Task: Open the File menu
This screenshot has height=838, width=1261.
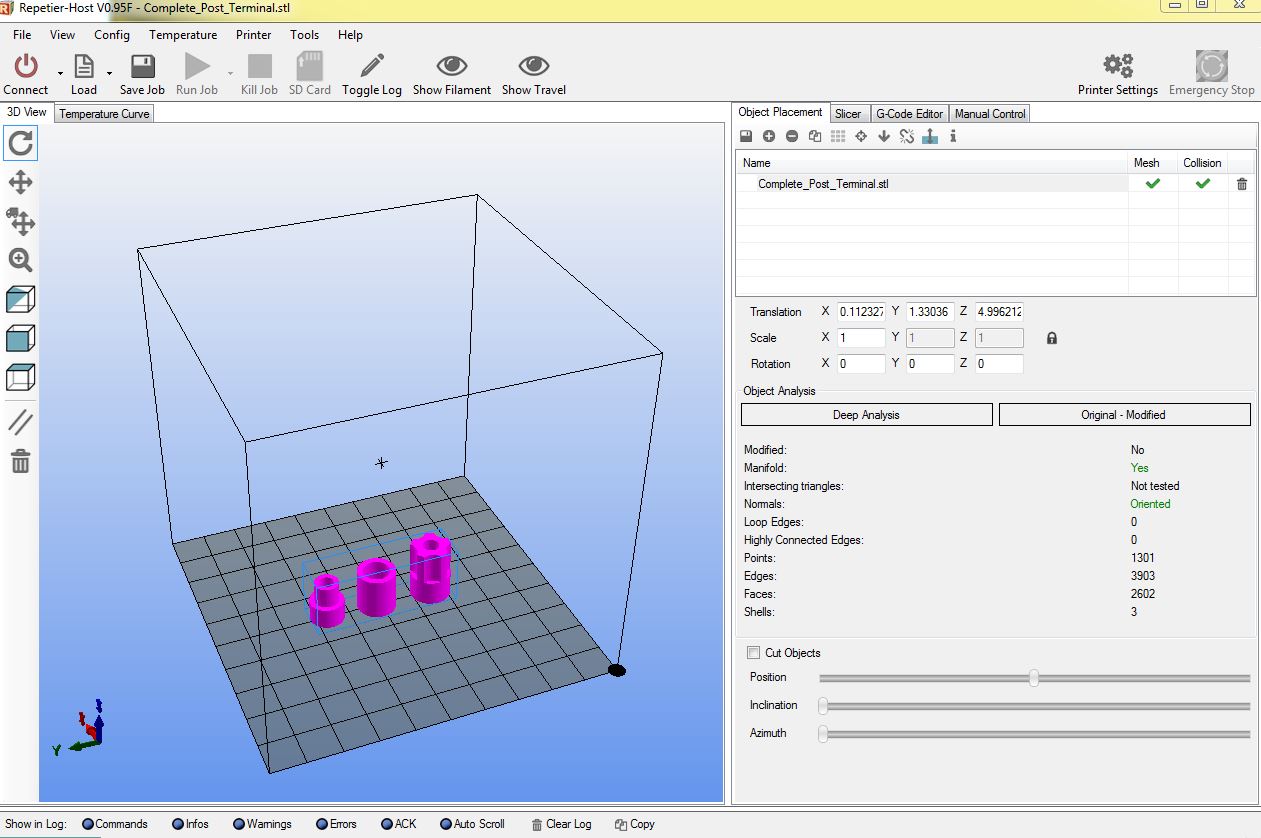Action: 22,34
